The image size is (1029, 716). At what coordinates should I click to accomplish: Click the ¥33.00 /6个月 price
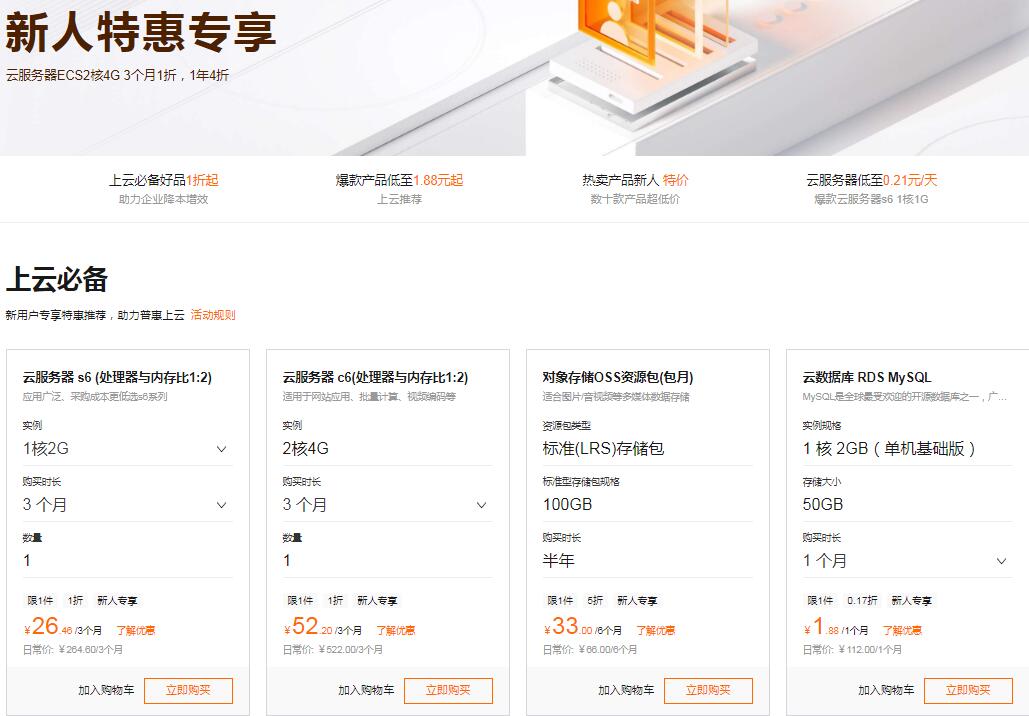(583, 627)
